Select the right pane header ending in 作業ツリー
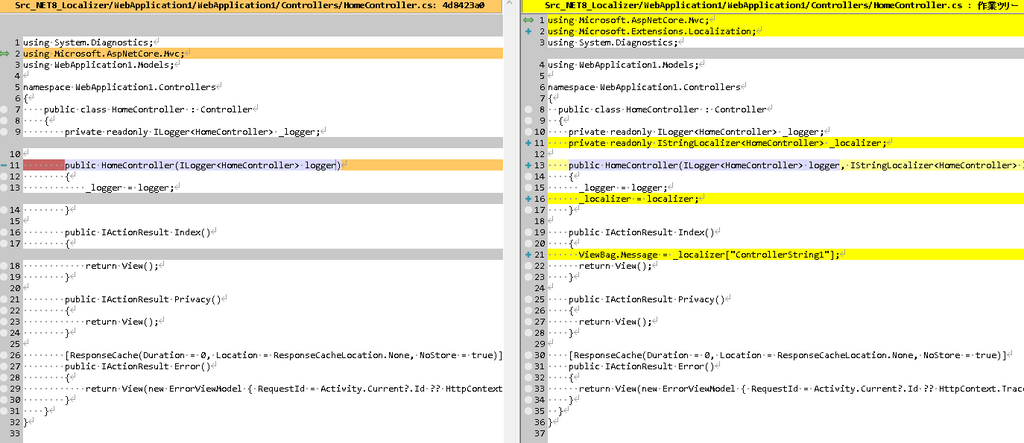The image size is (1024, 443). point(773,5)
